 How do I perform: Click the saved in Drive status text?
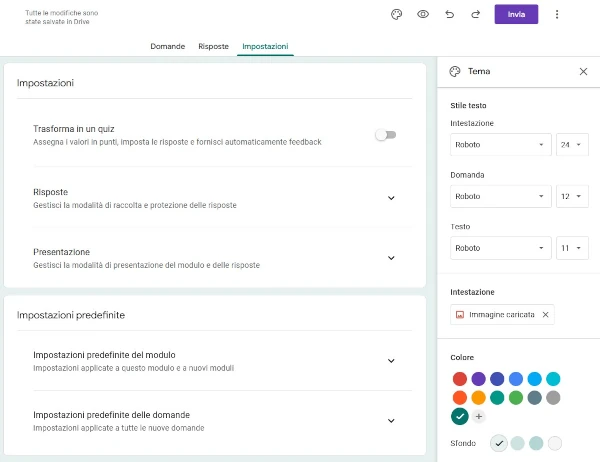(62, 17)
